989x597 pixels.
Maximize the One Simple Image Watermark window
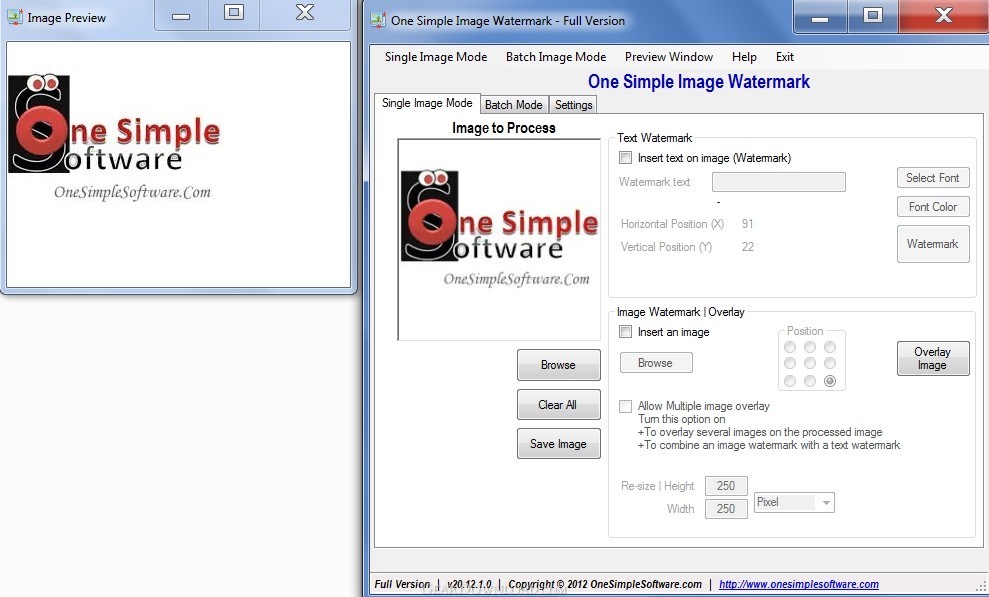[873, 16]
